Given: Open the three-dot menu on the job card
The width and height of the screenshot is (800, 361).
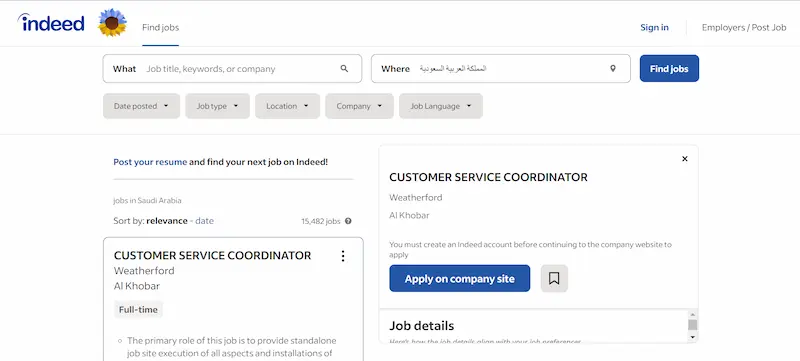Looking at the screenshot, I should 343,256.
